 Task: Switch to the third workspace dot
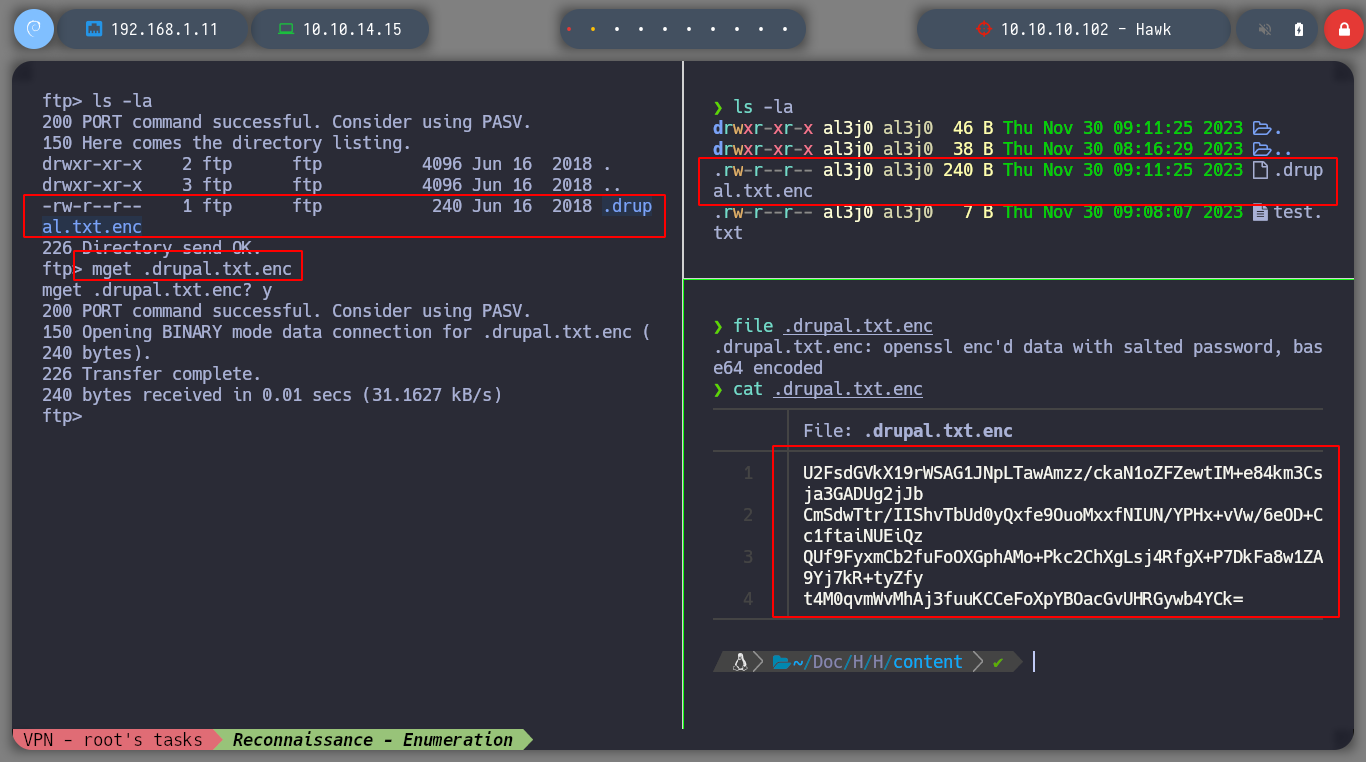tap(617, 30)
